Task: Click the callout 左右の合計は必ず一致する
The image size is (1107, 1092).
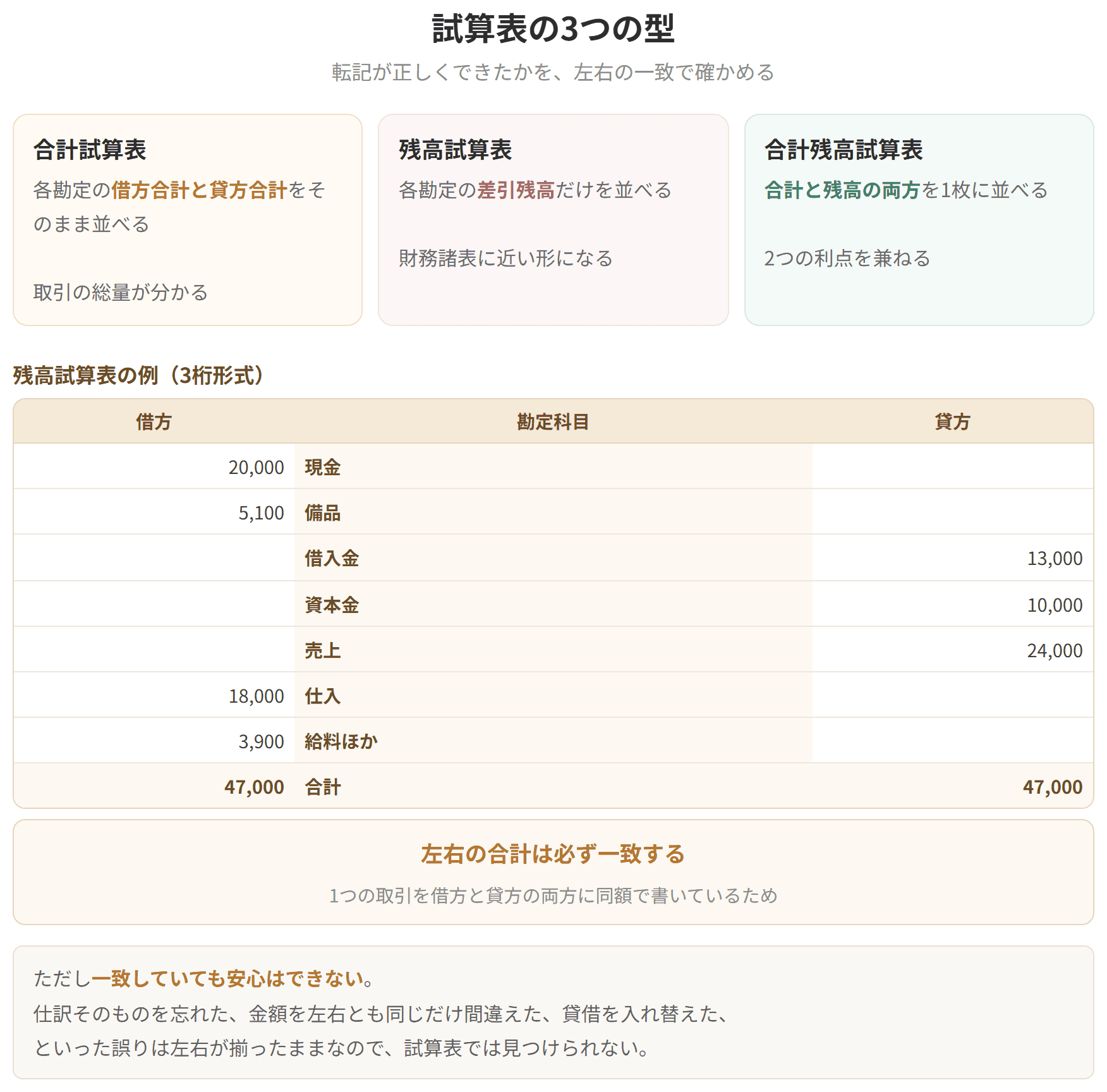Action: (553, 854)
